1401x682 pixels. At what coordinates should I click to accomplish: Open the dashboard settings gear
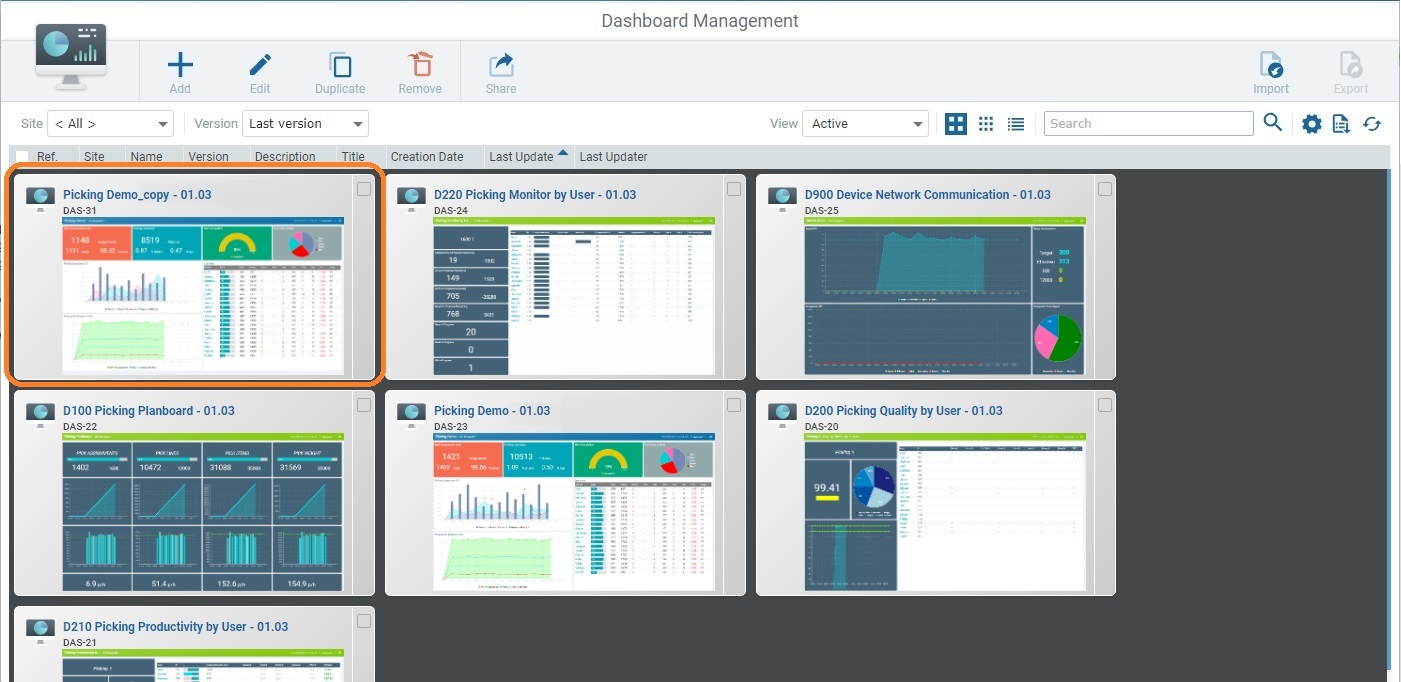pos(1311,123)
